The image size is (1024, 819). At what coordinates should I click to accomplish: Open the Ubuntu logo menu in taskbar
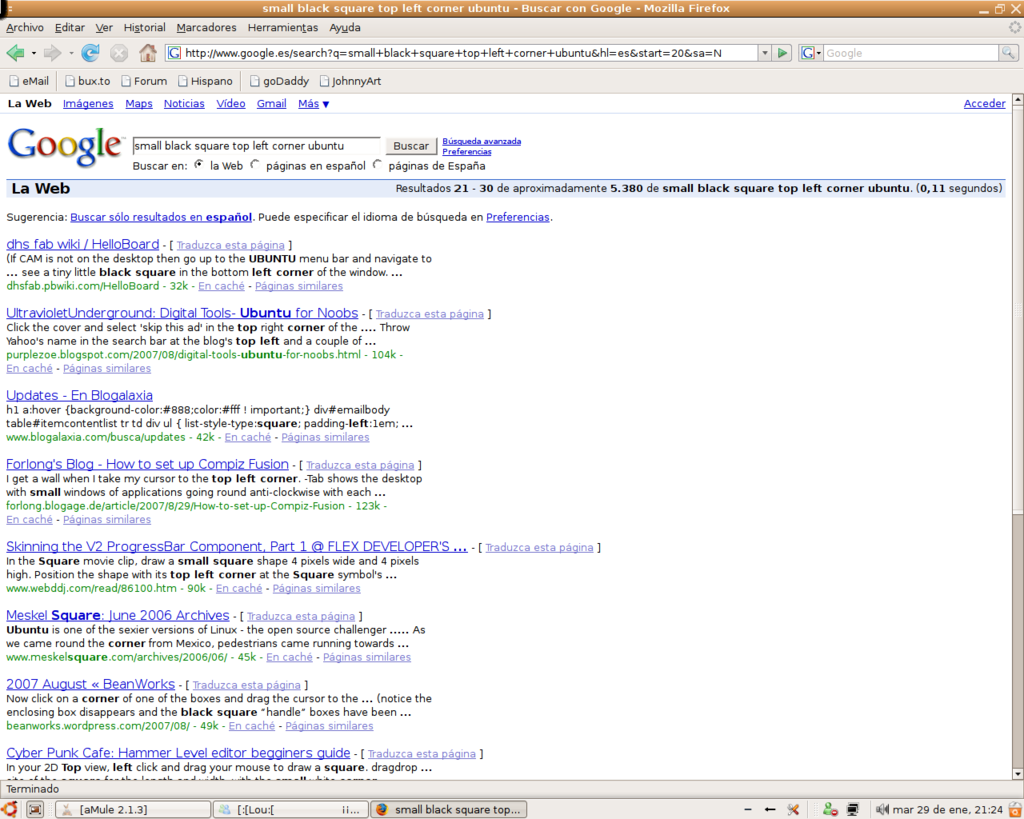coord(10,809)
